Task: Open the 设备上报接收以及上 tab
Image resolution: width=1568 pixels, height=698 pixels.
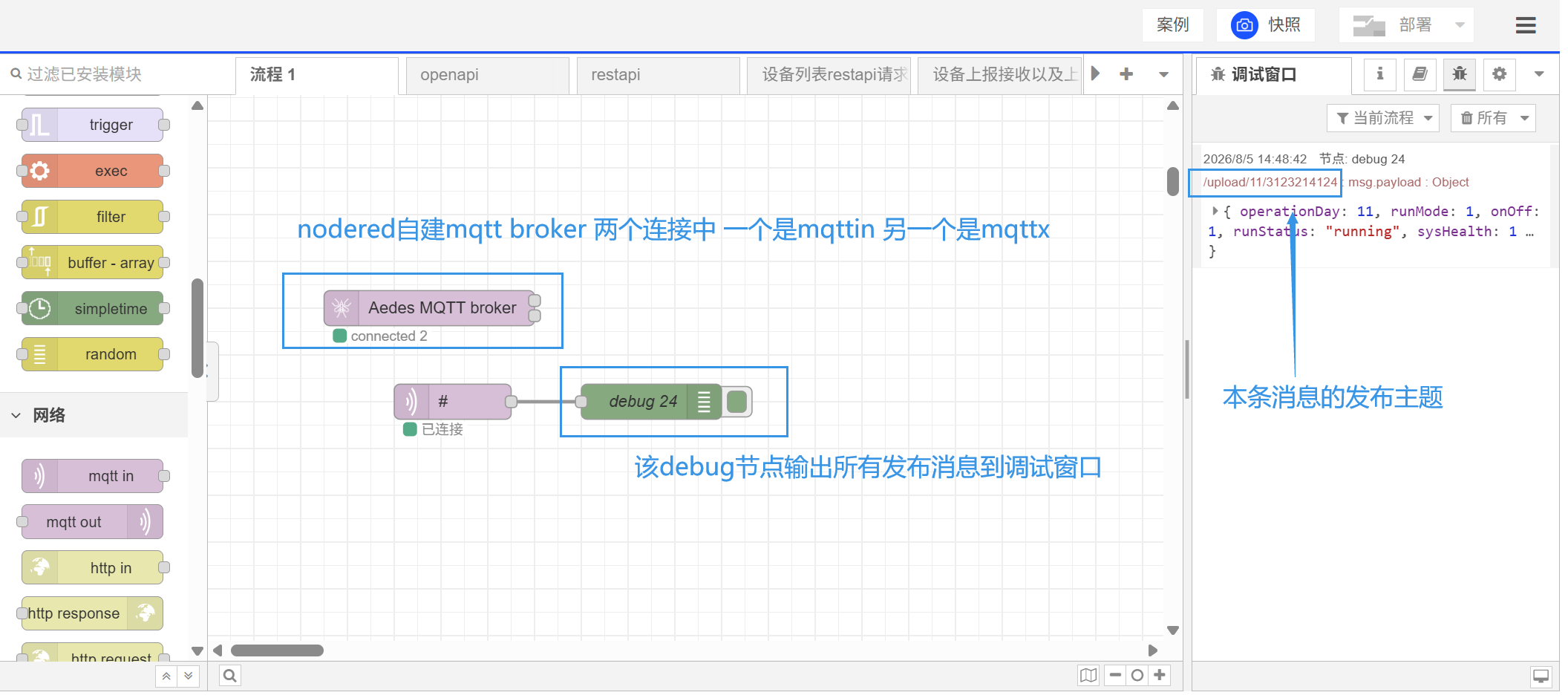Action: (x=999, y=75)
